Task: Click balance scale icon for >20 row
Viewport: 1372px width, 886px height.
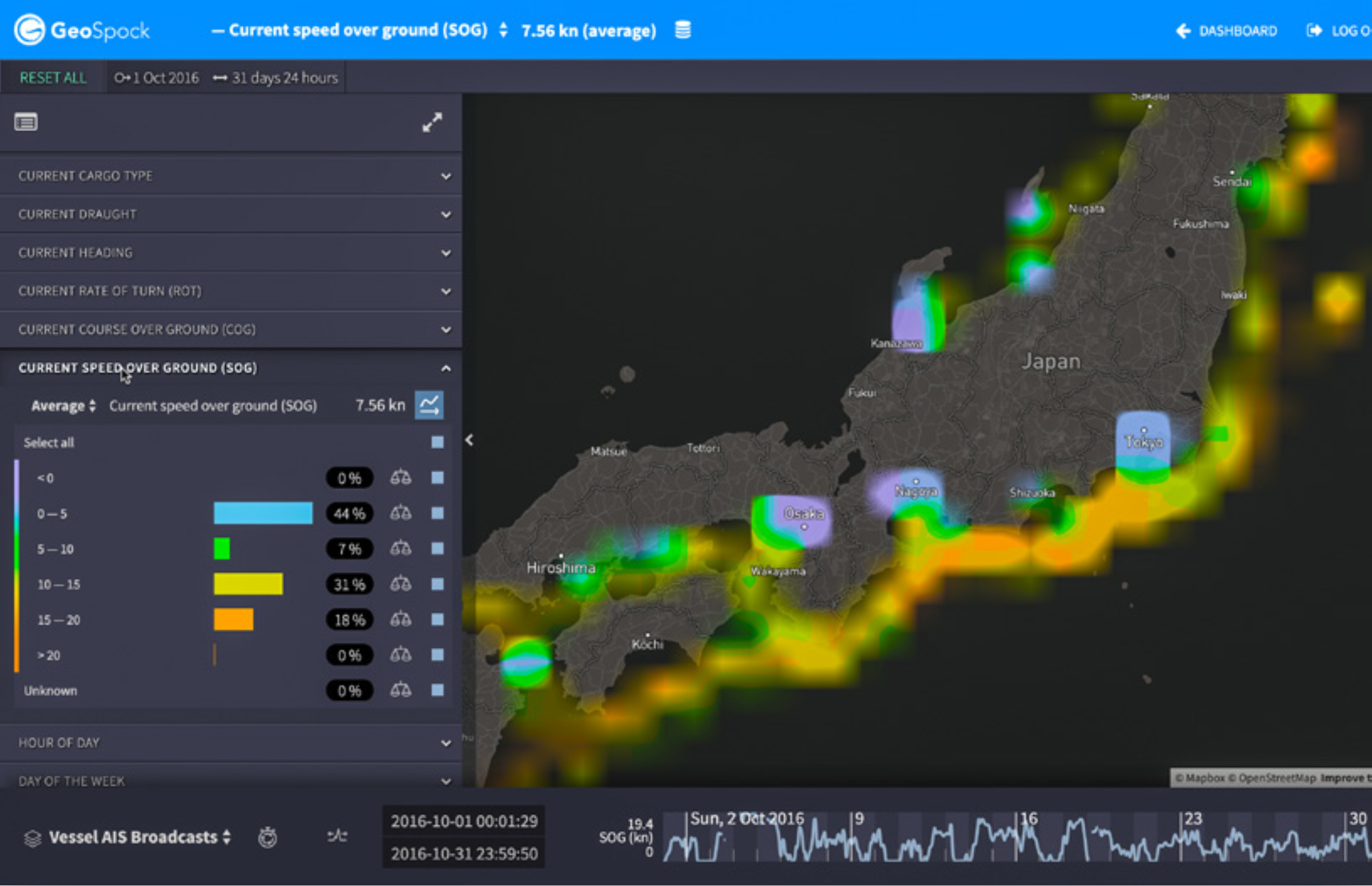Action: pyautogui.click(x=401, y=654)
